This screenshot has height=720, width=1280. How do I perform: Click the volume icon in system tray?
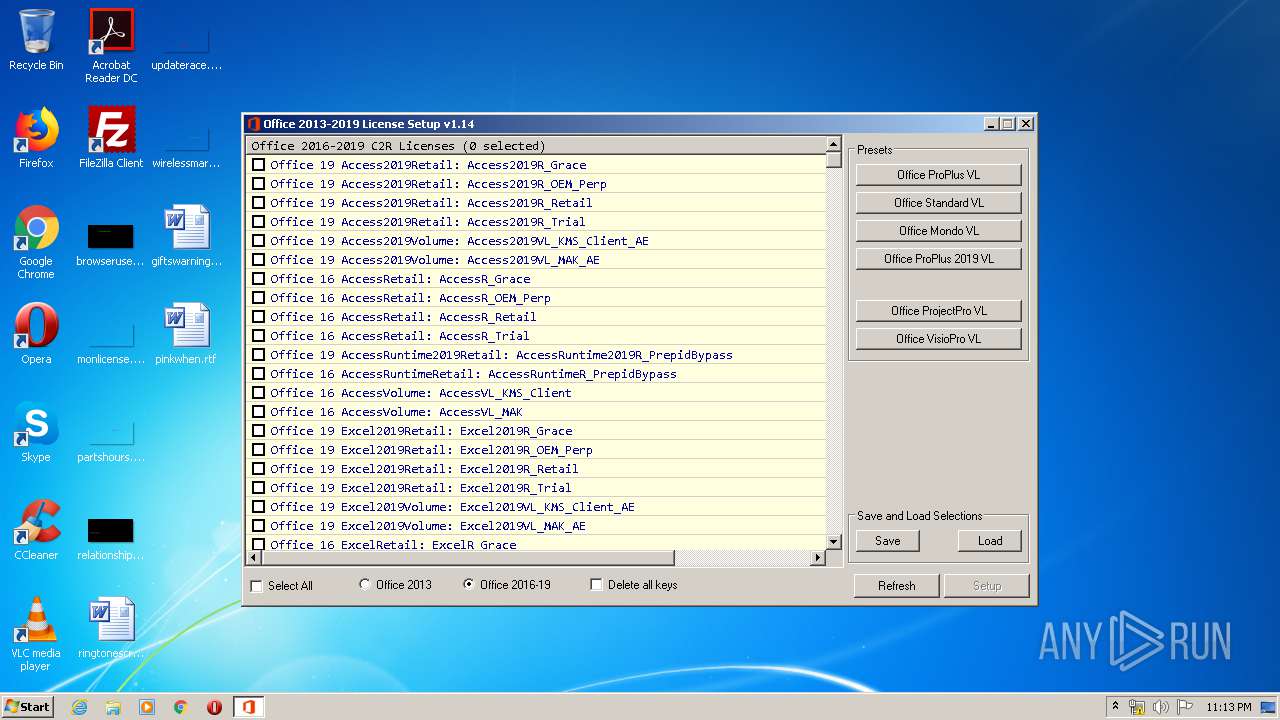click(1161, 707)
